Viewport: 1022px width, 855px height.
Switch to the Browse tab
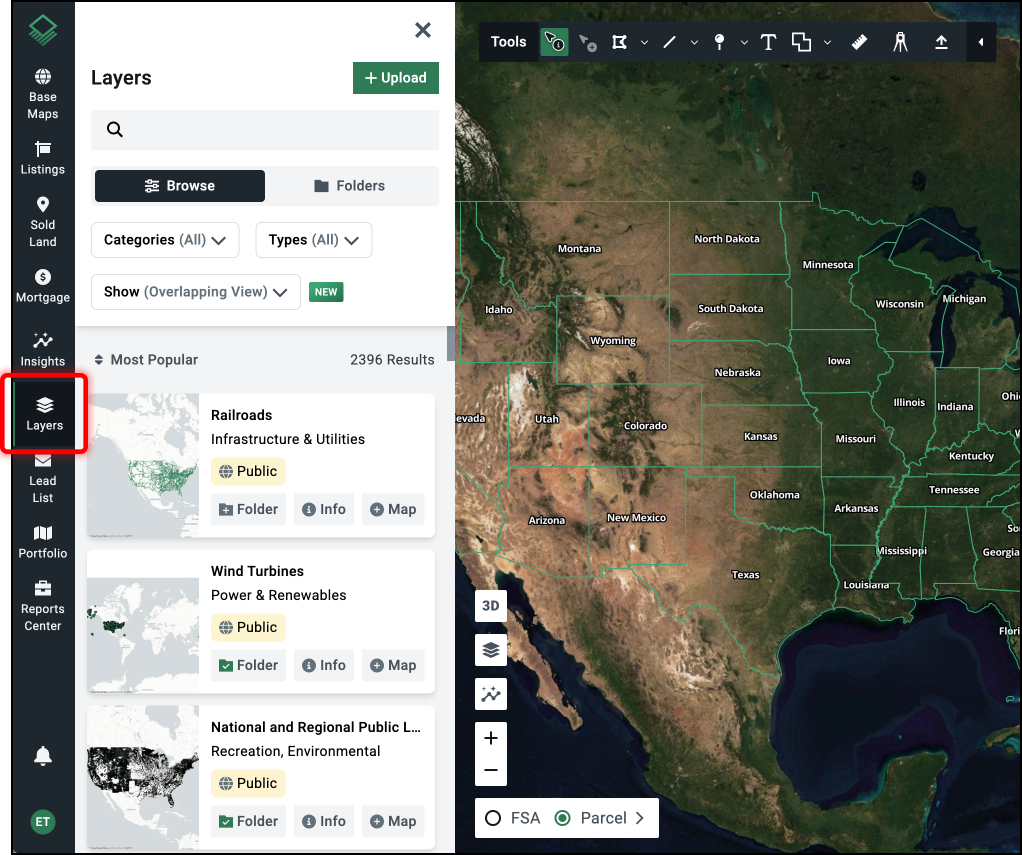tap(180, 186)
